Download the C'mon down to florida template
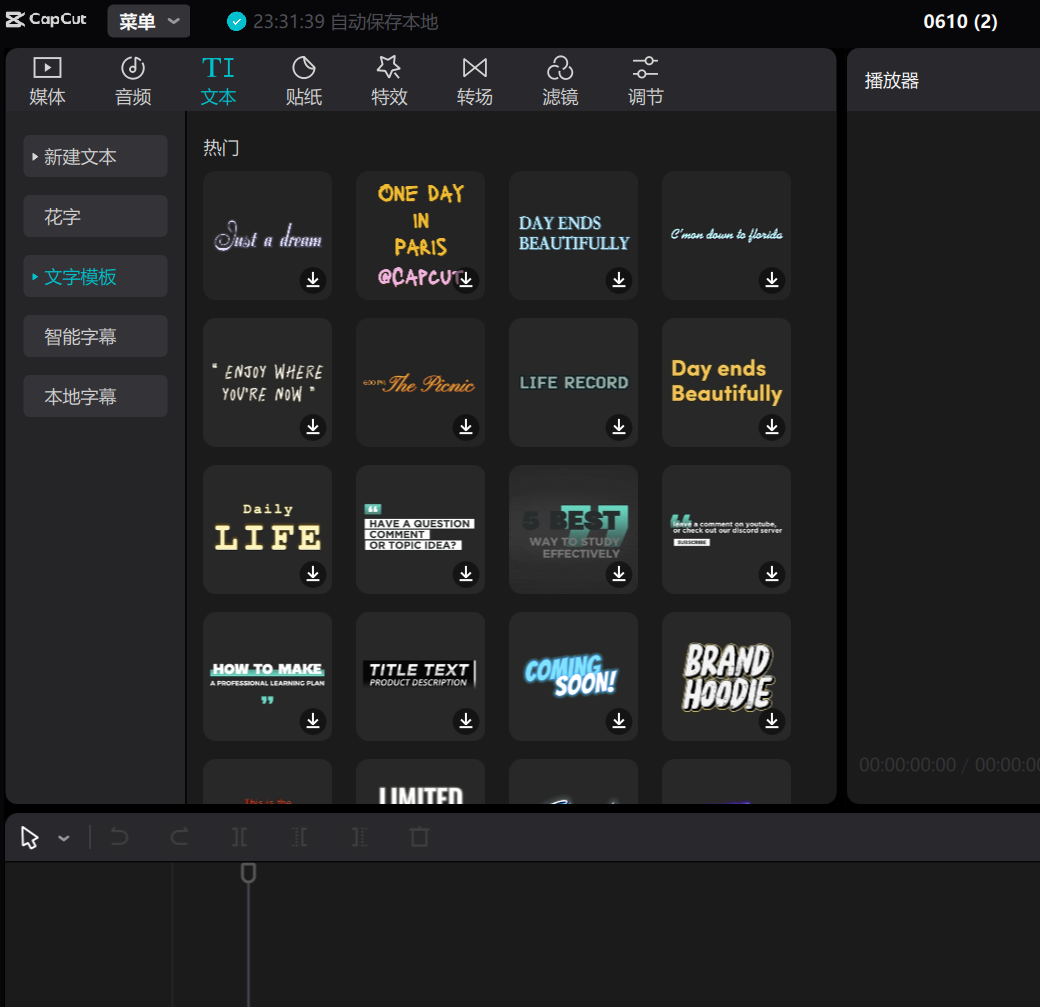 tap(772, 280)
